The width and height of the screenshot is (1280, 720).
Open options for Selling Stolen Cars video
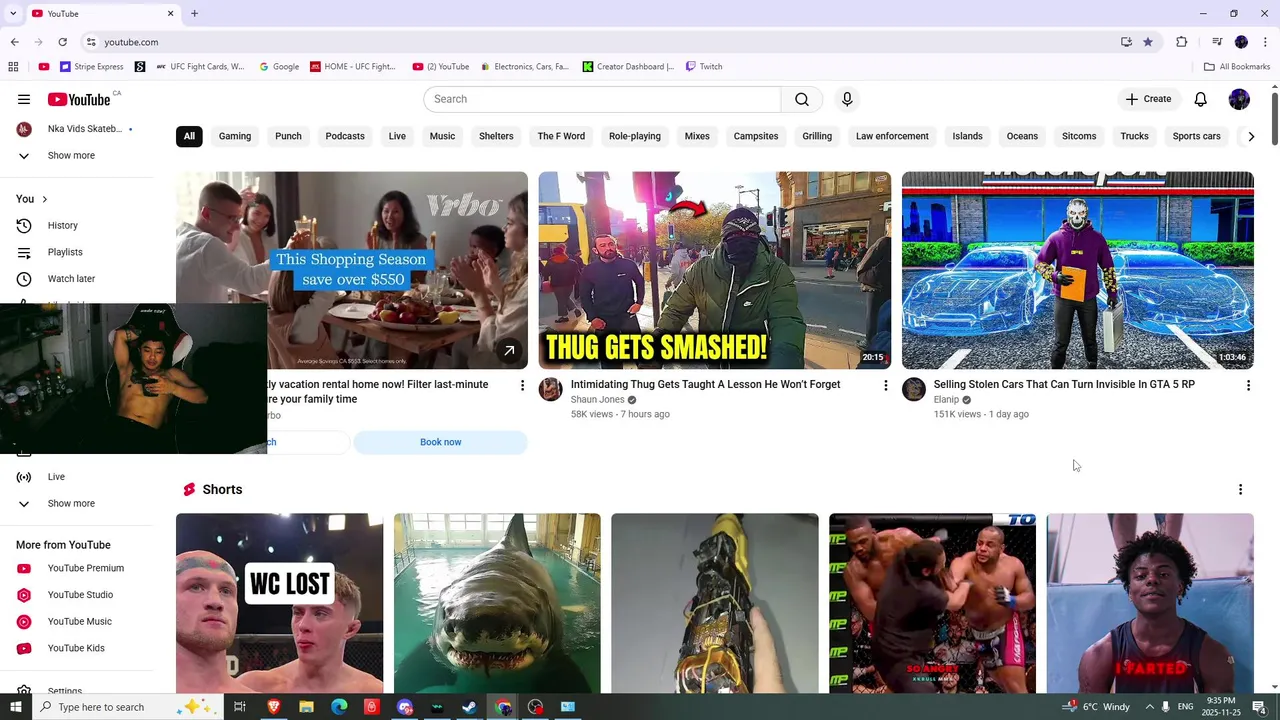click(1248, 385)
